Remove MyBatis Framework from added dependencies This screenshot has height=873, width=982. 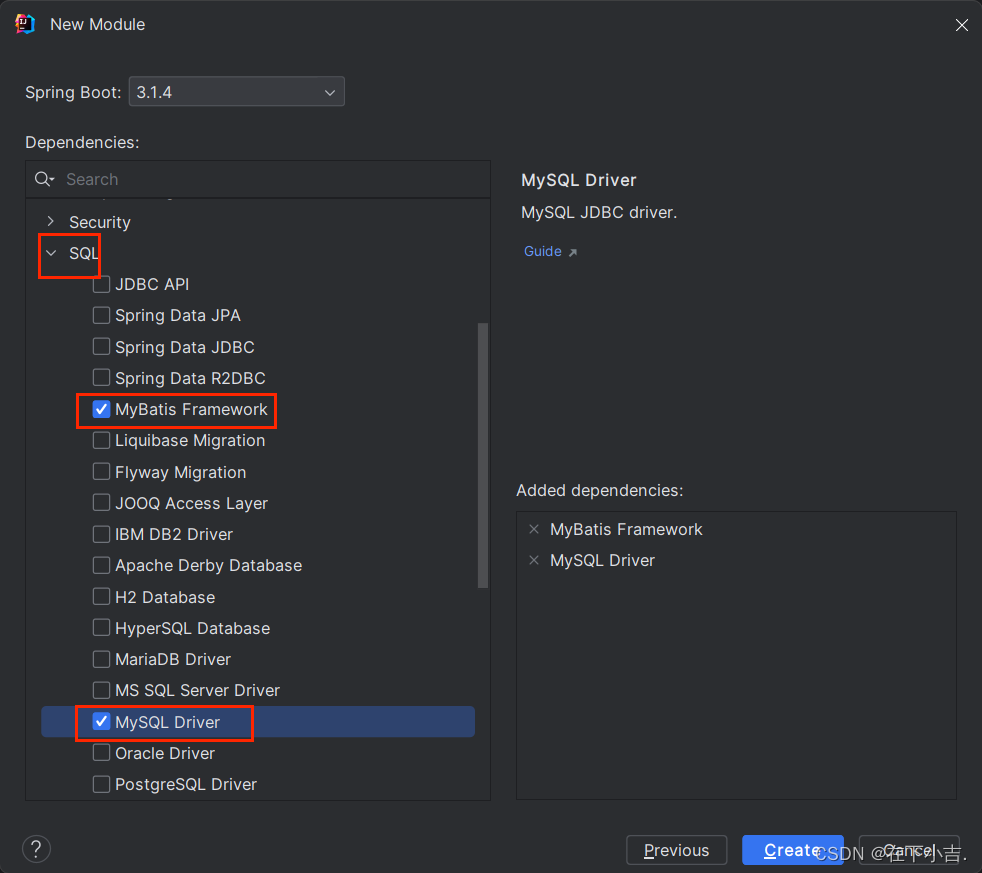tap(534, 529)
